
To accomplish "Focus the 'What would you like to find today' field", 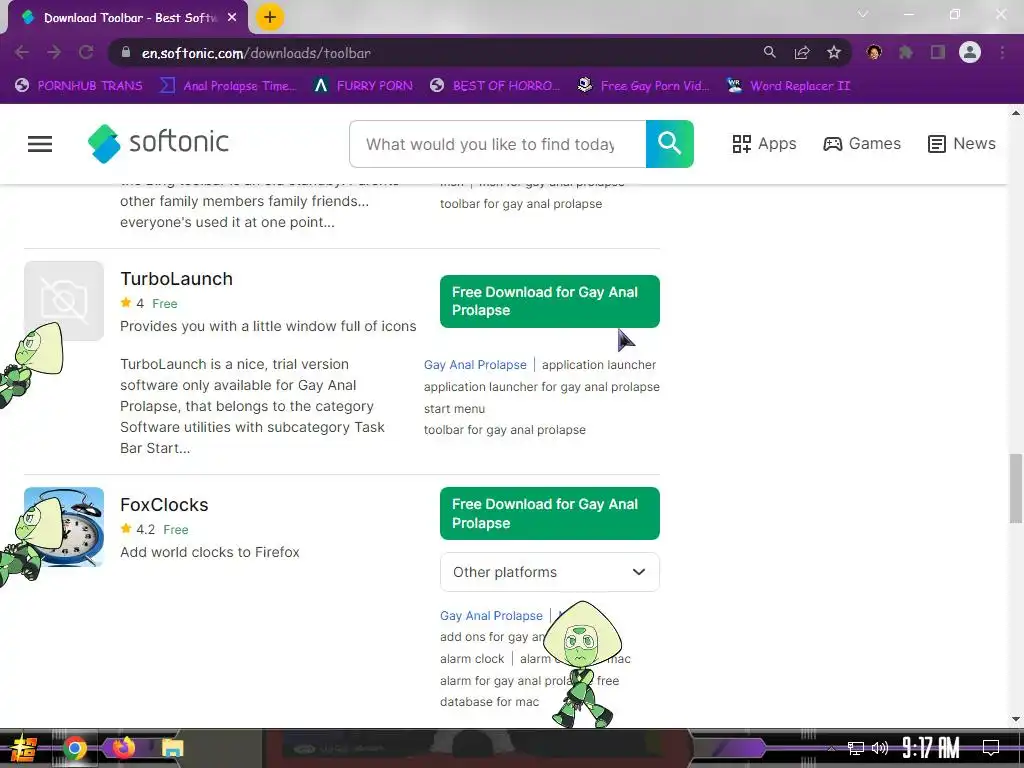I will [498, 144].
